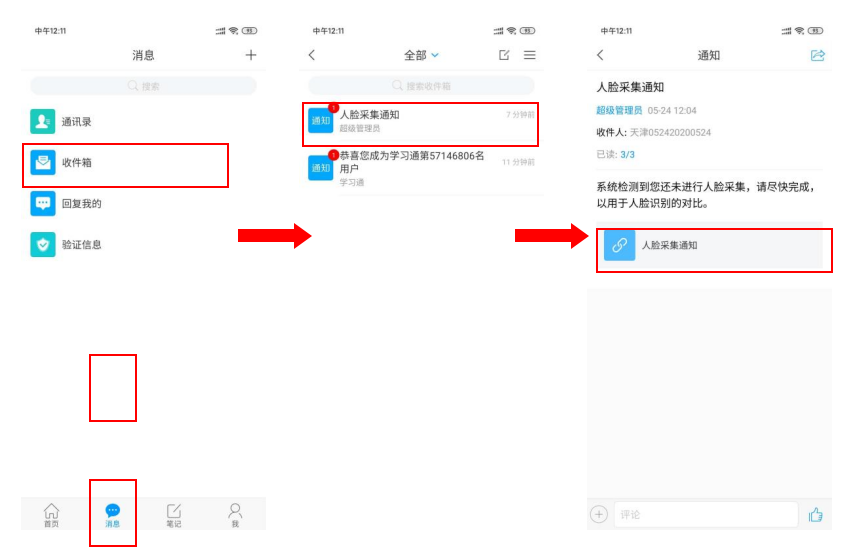Tap the plus icon in Messages header
Screen dimensions: 865x559
click(x=251, y=55)
